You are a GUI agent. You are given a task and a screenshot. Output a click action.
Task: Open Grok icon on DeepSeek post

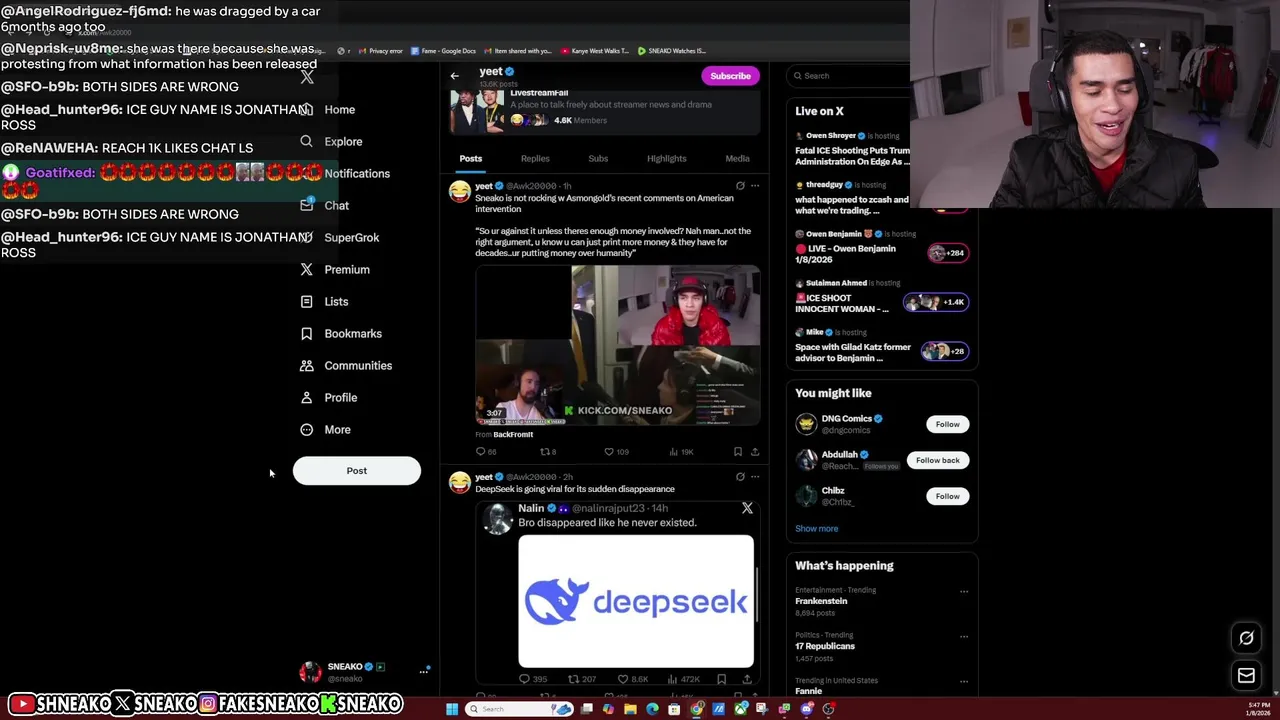[740, 477]
